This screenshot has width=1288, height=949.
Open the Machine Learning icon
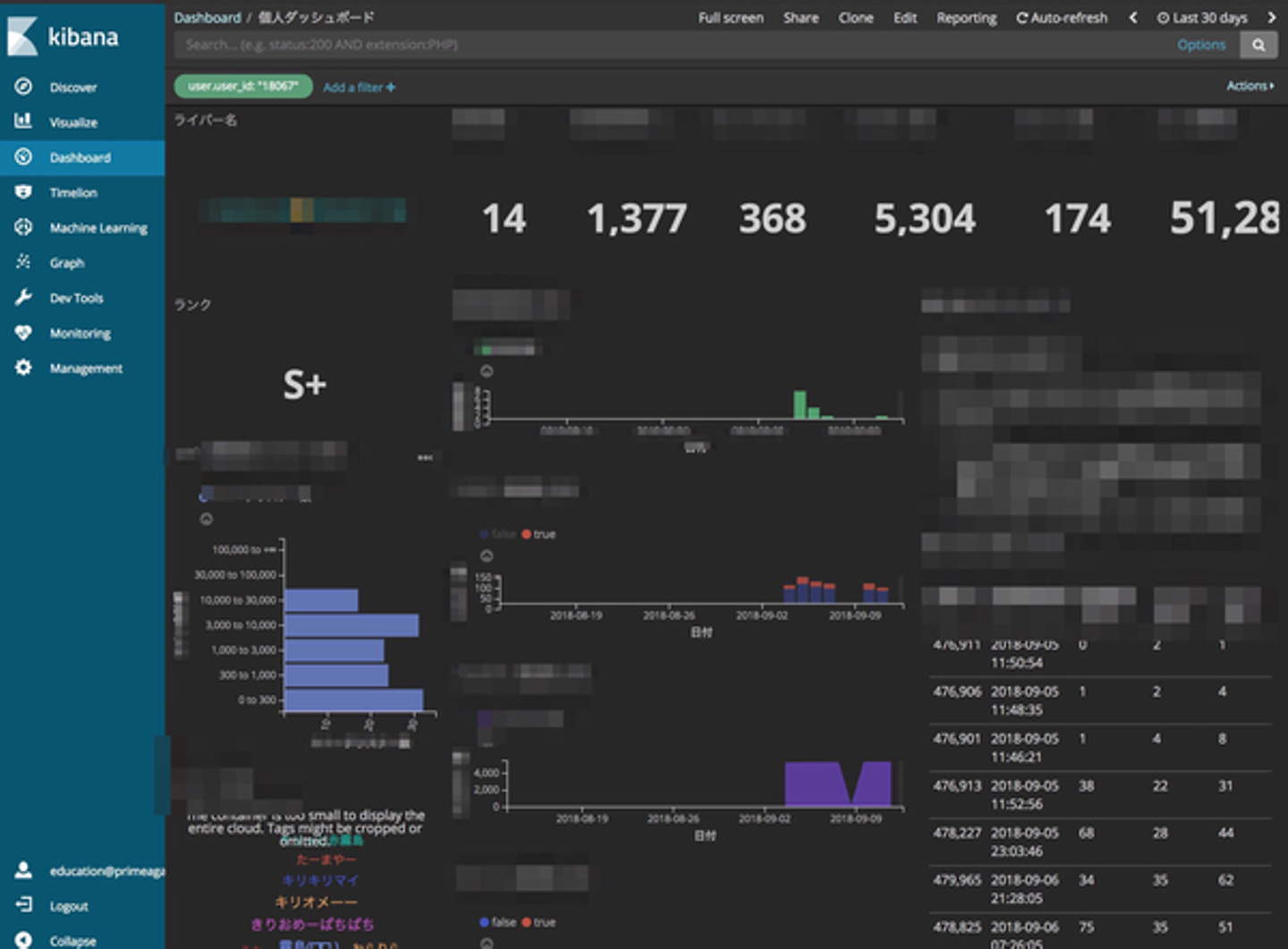click(x=23, y=227)
